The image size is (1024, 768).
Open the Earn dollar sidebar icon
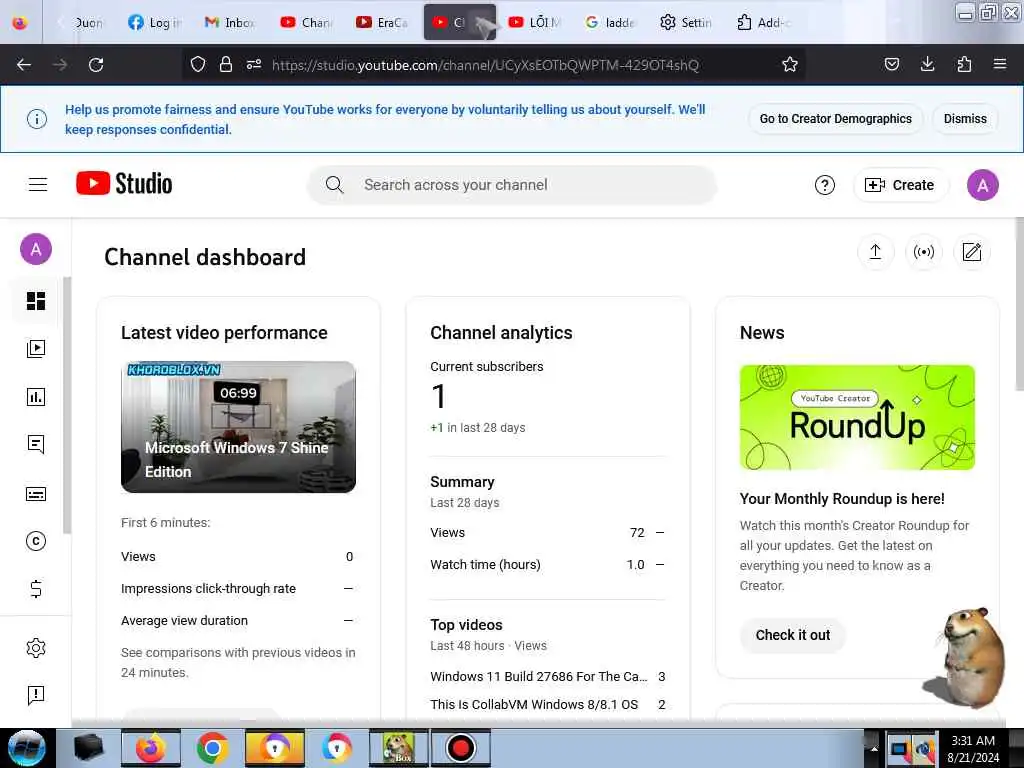pyautogui.click(x=36, y=589)
